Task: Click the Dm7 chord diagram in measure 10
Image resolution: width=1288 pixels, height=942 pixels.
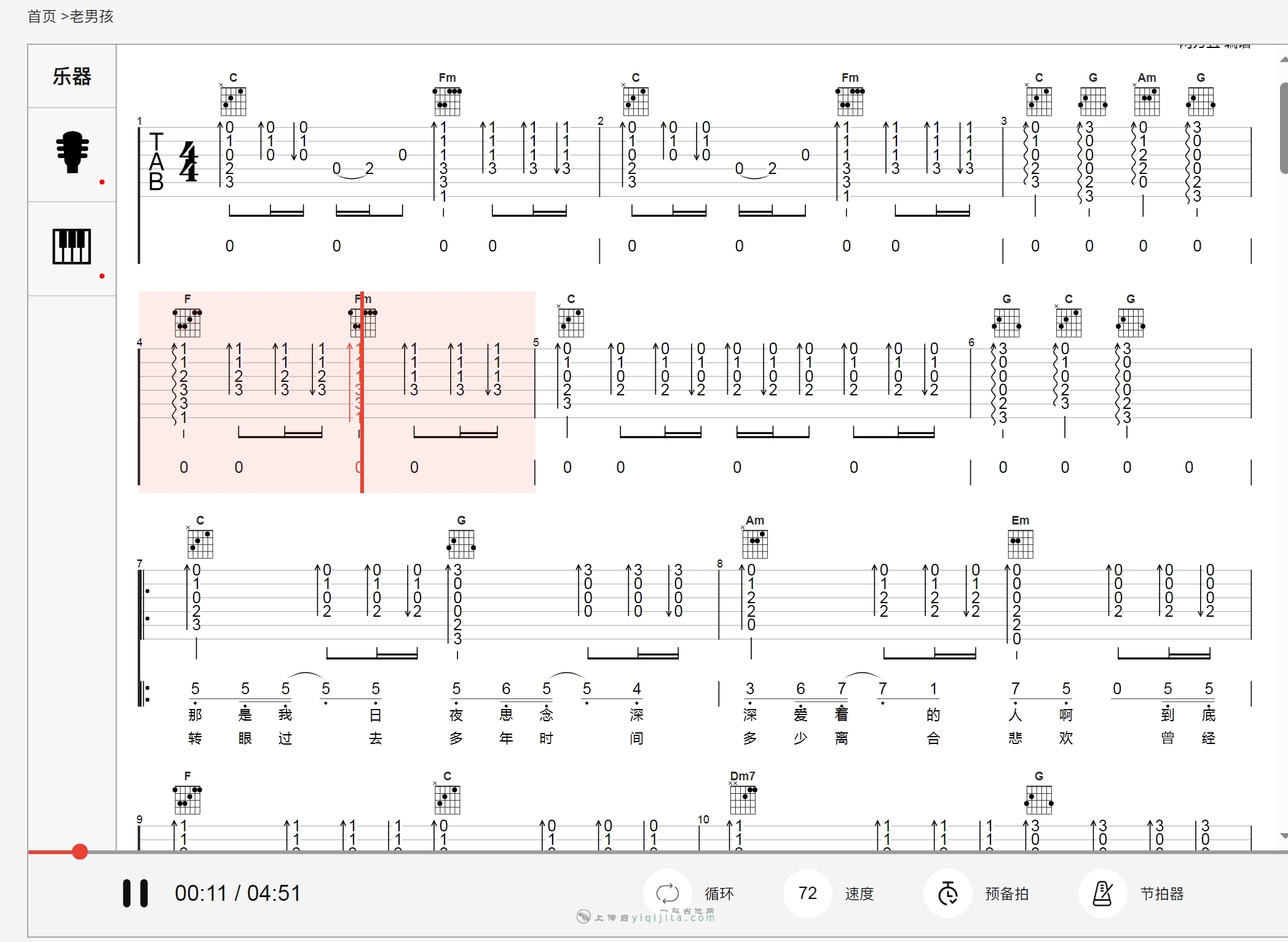Action: click(x=743, y=799)
